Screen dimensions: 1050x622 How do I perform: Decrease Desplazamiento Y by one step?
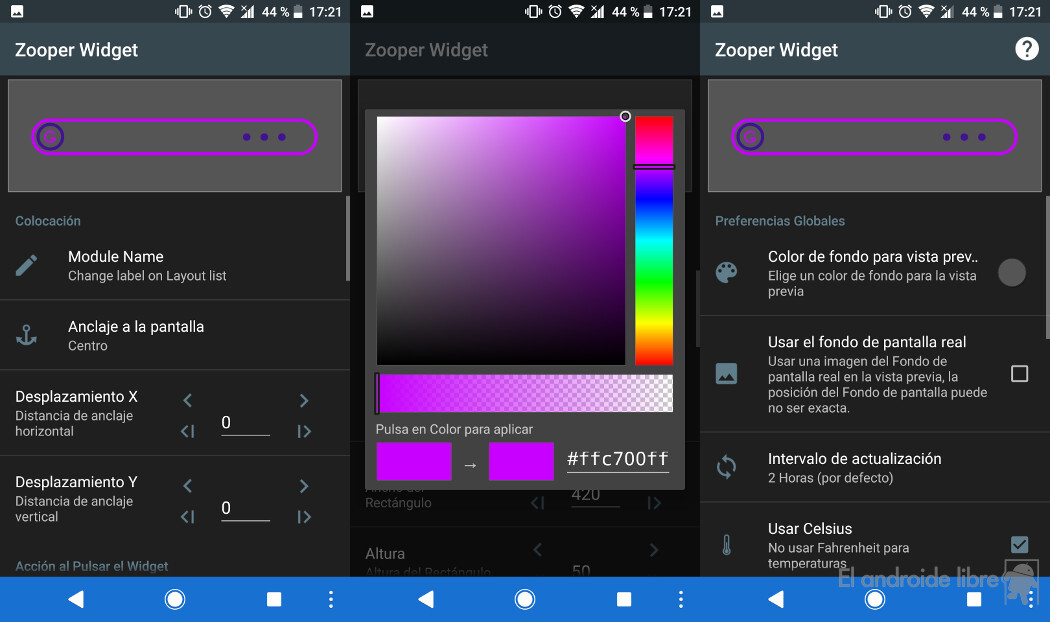(x=188, y=485)
